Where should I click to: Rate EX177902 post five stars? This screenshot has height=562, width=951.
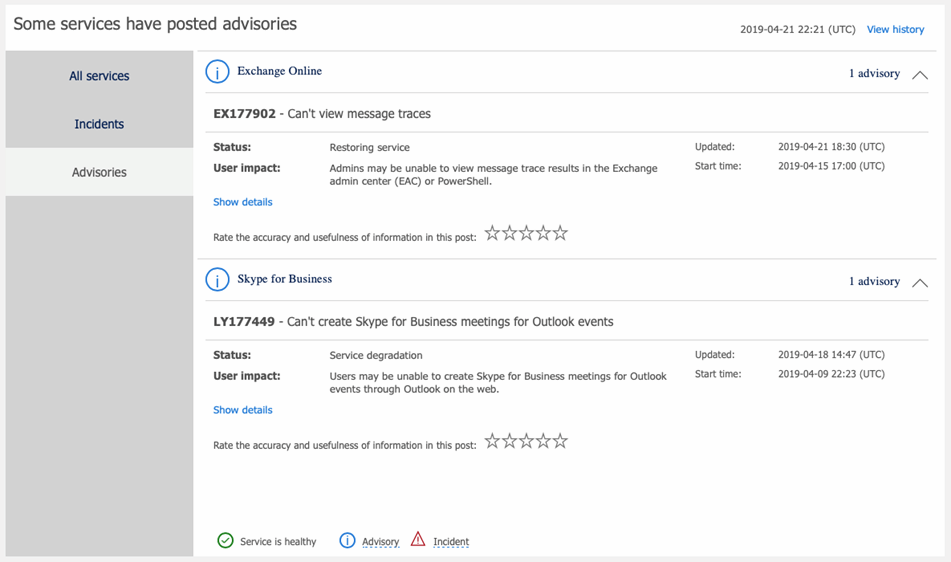click(560, 233)
